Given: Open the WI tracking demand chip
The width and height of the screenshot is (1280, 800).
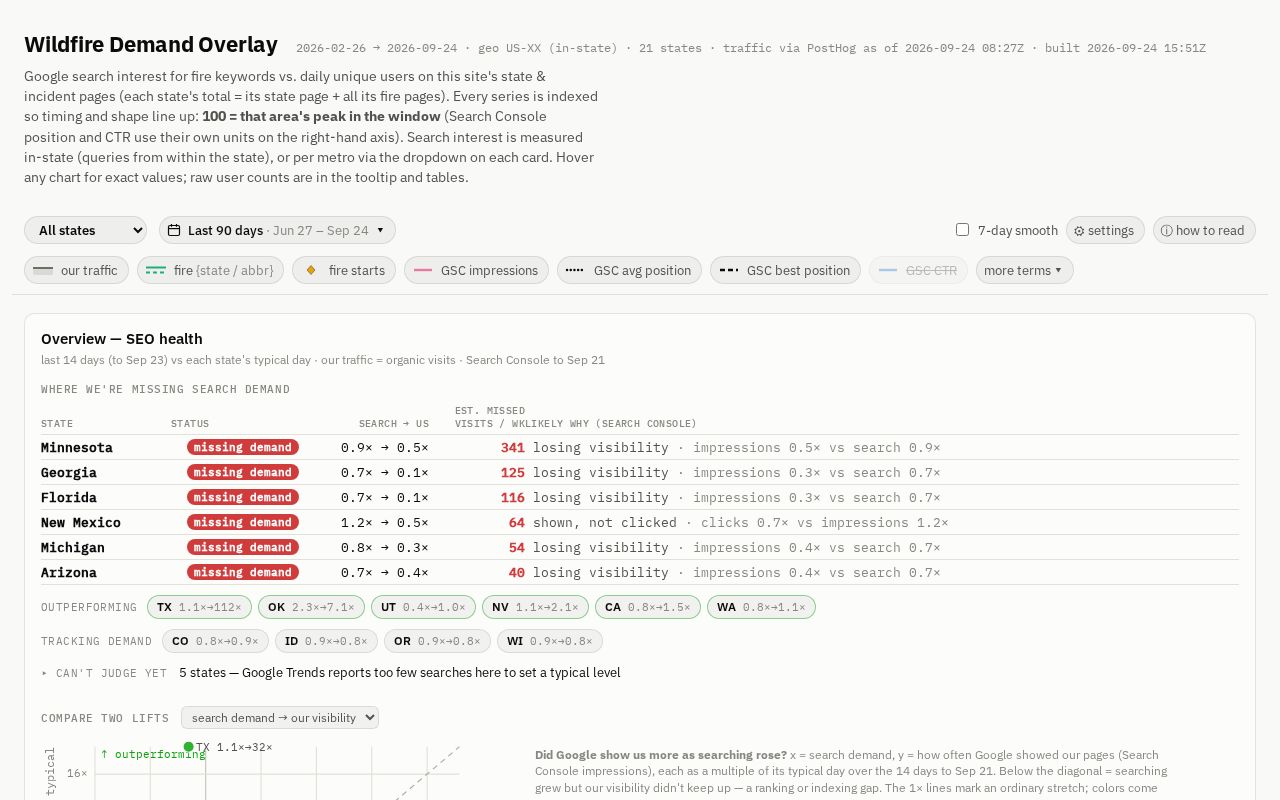Looking at the screenshot, I should pyautogui.click(x=550, y=641).
